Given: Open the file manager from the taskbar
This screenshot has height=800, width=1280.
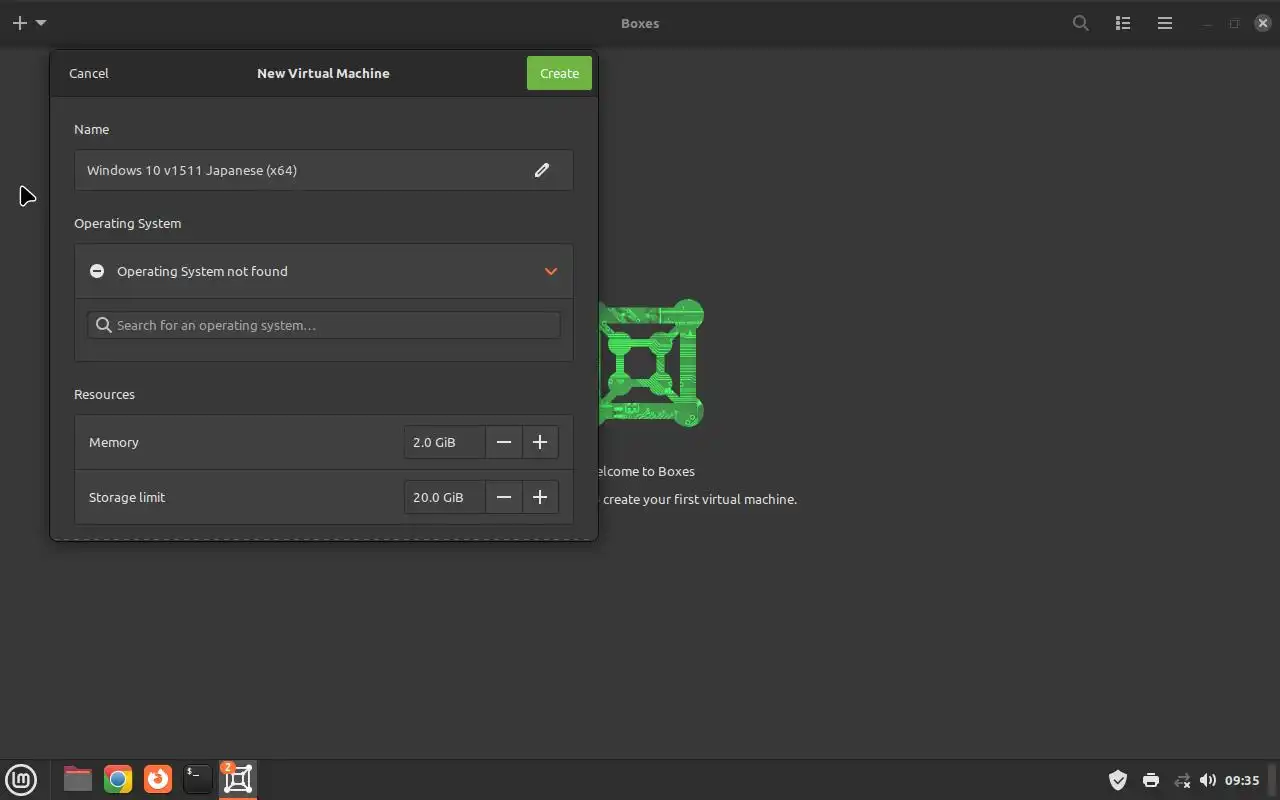Looking at the screenshot, I should tap(77, 779).
